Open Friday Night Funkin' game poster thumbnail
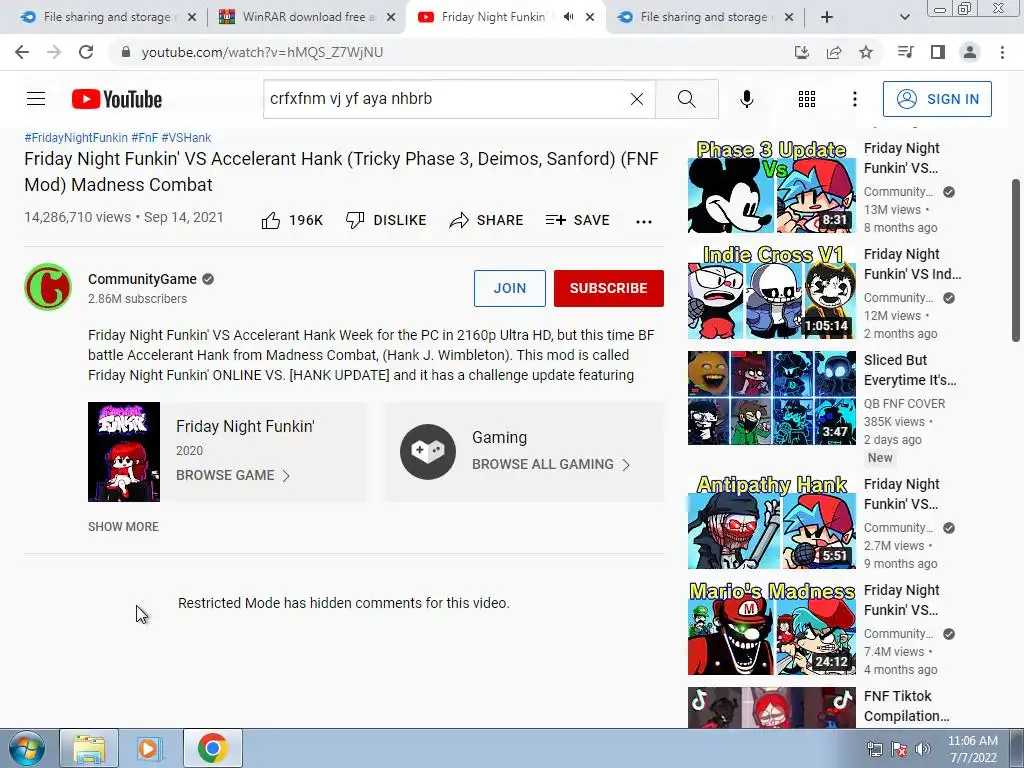The height and width of the screenshot is (768, 1024). [124, 452]
